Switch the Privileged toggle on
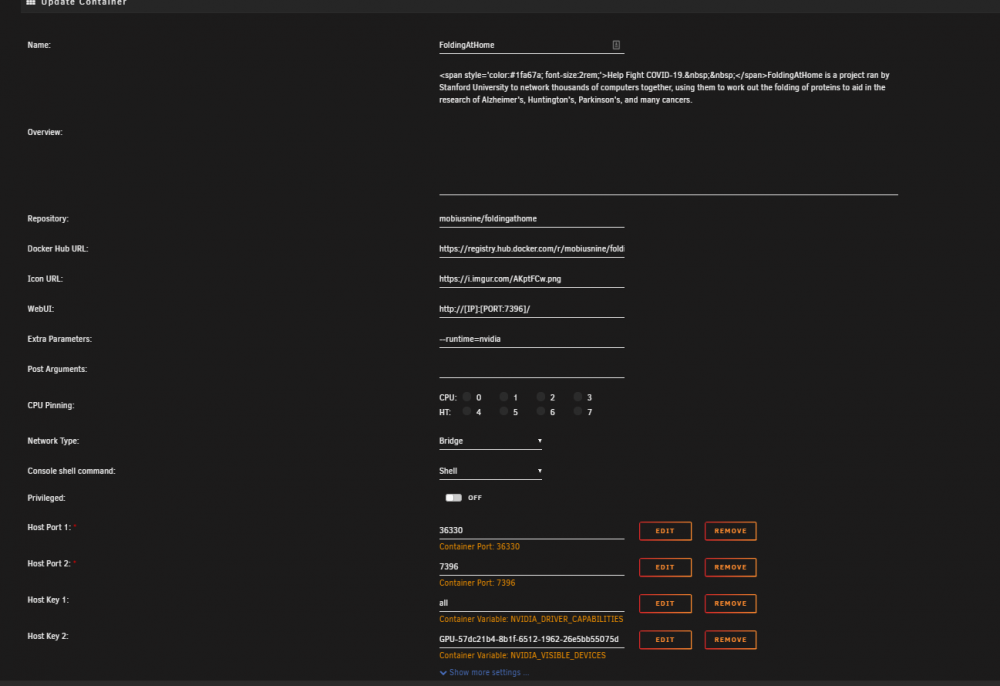This screenshot has width=1000, height=686. point(453,497)
